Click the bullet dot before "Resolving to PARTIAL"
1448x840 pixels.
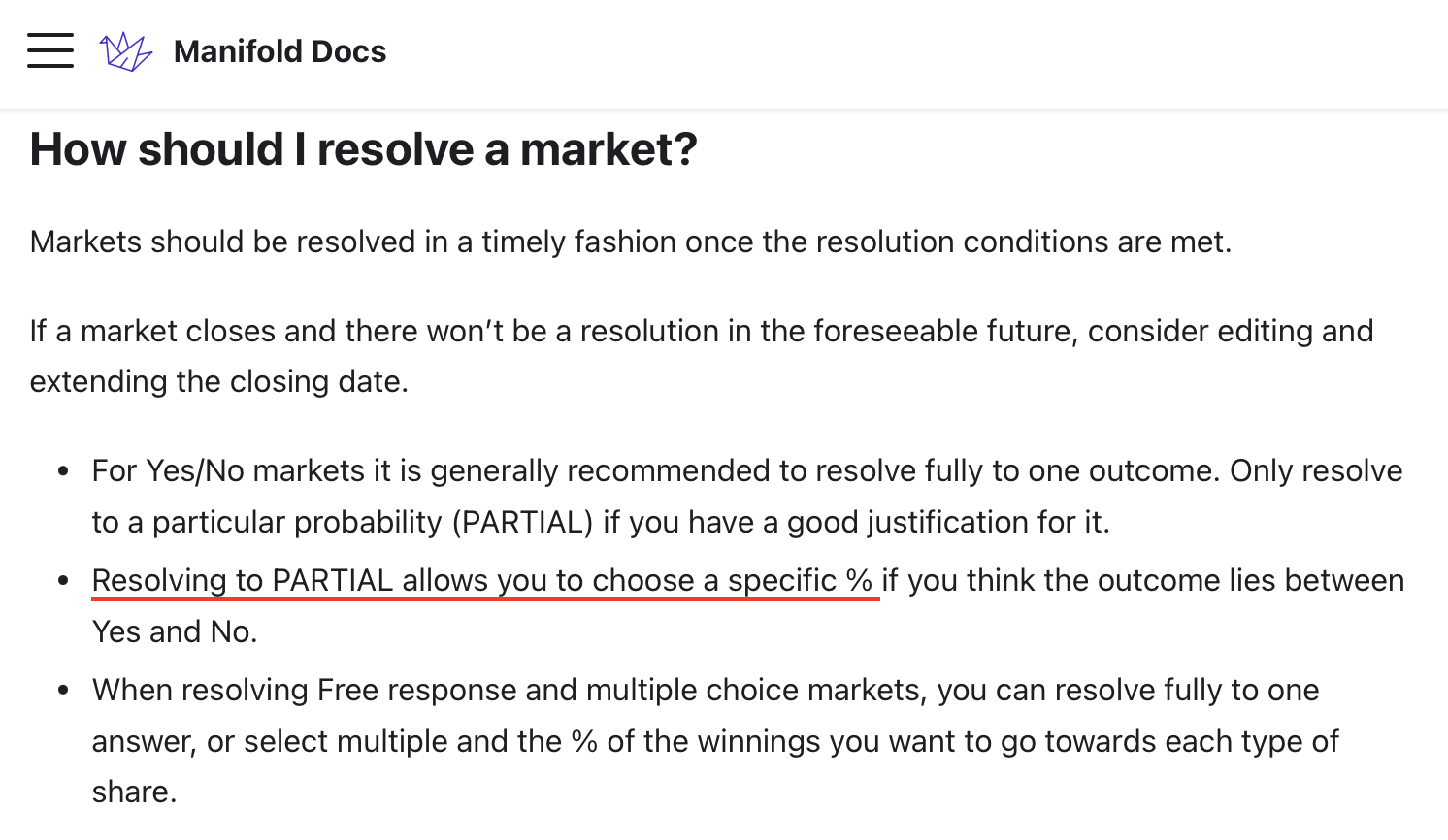click(x=63, y=581)
